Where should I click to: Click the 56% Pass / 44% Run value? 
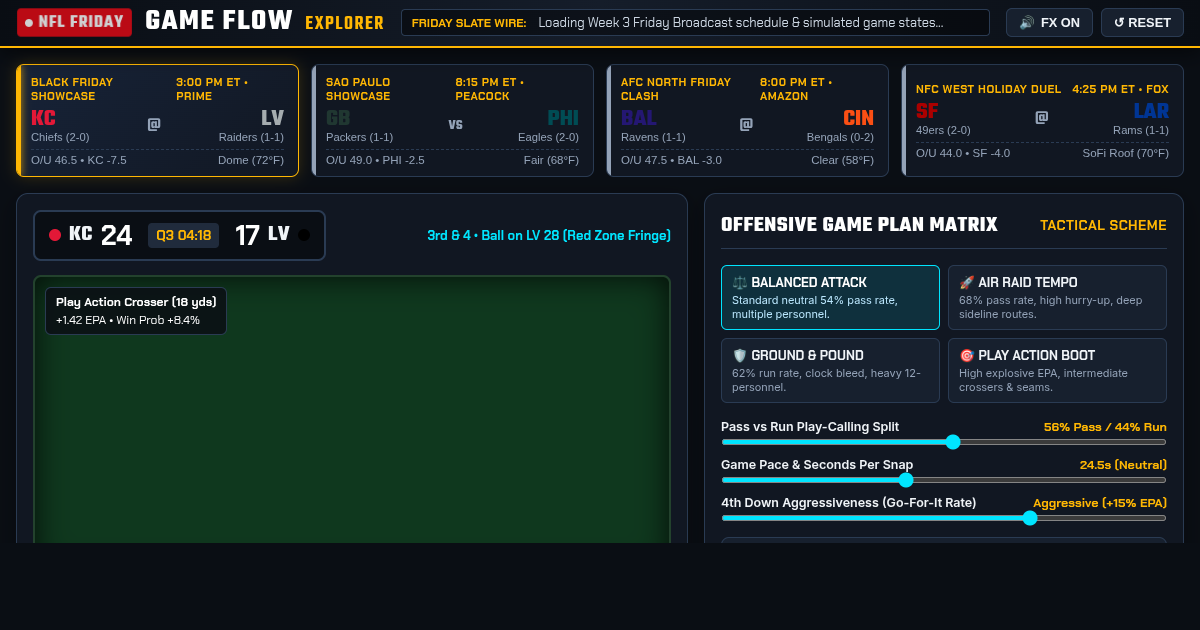point(1105,427)
